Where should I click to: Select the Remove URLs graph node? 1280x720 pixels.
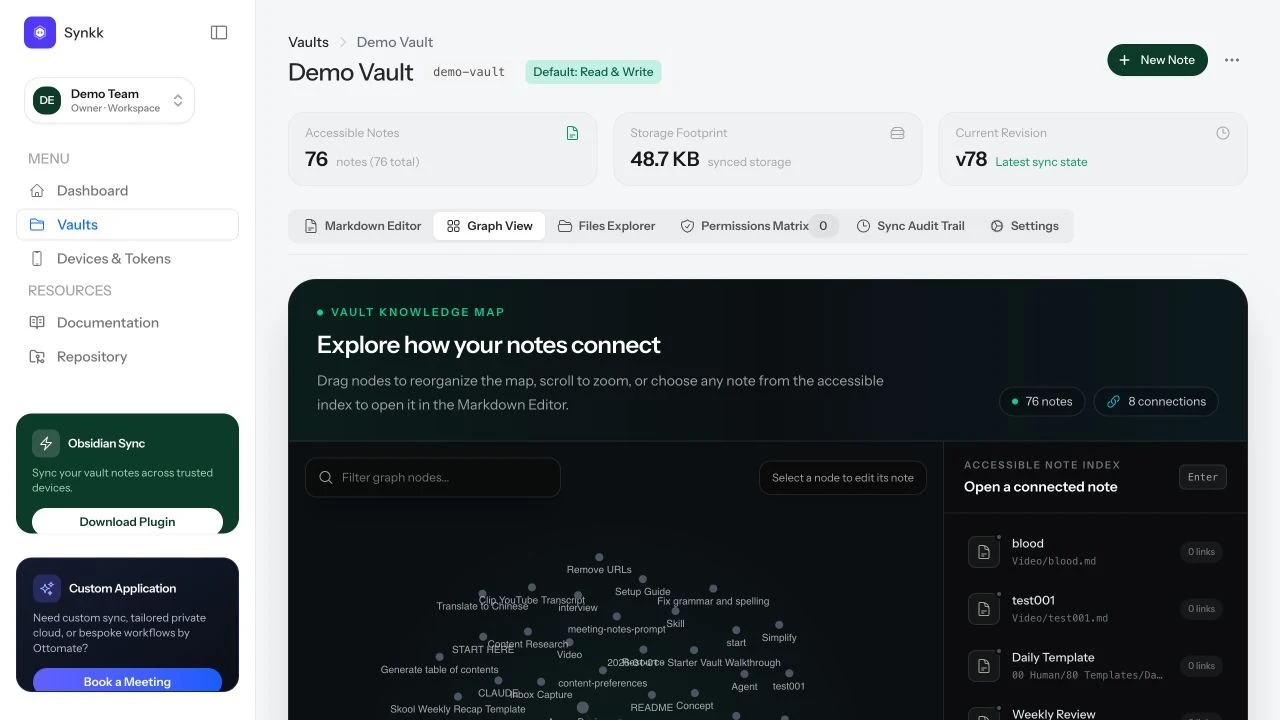tap(599, 558)
